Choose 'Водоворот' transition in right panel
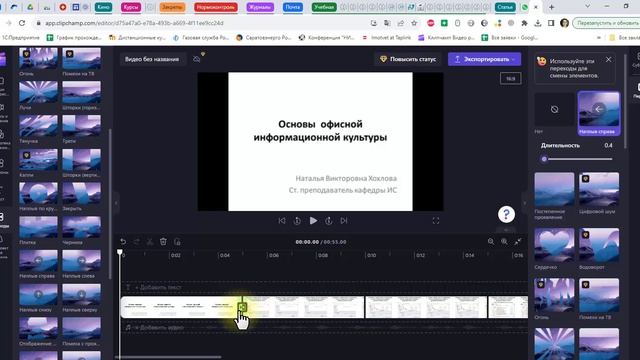The image size is (640, 360). [x=599, y=245]
